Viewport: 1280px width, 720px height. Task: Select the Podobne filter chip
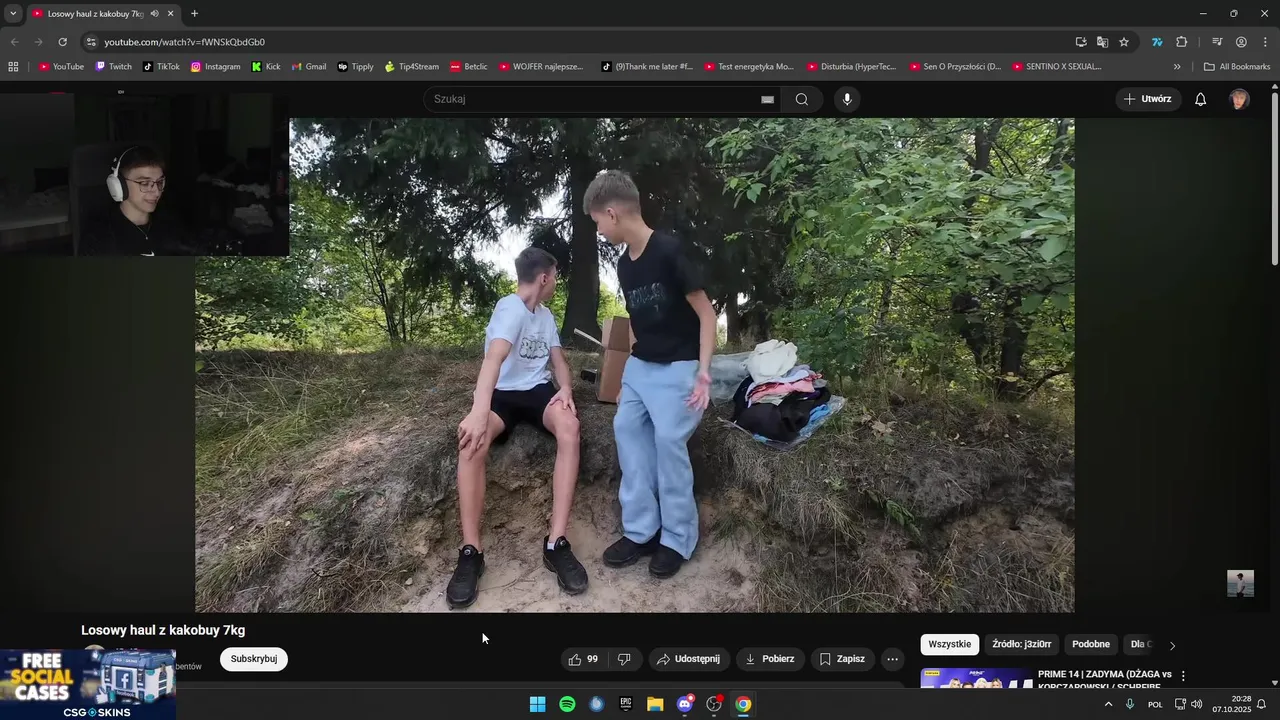[x=1091, y=644]
